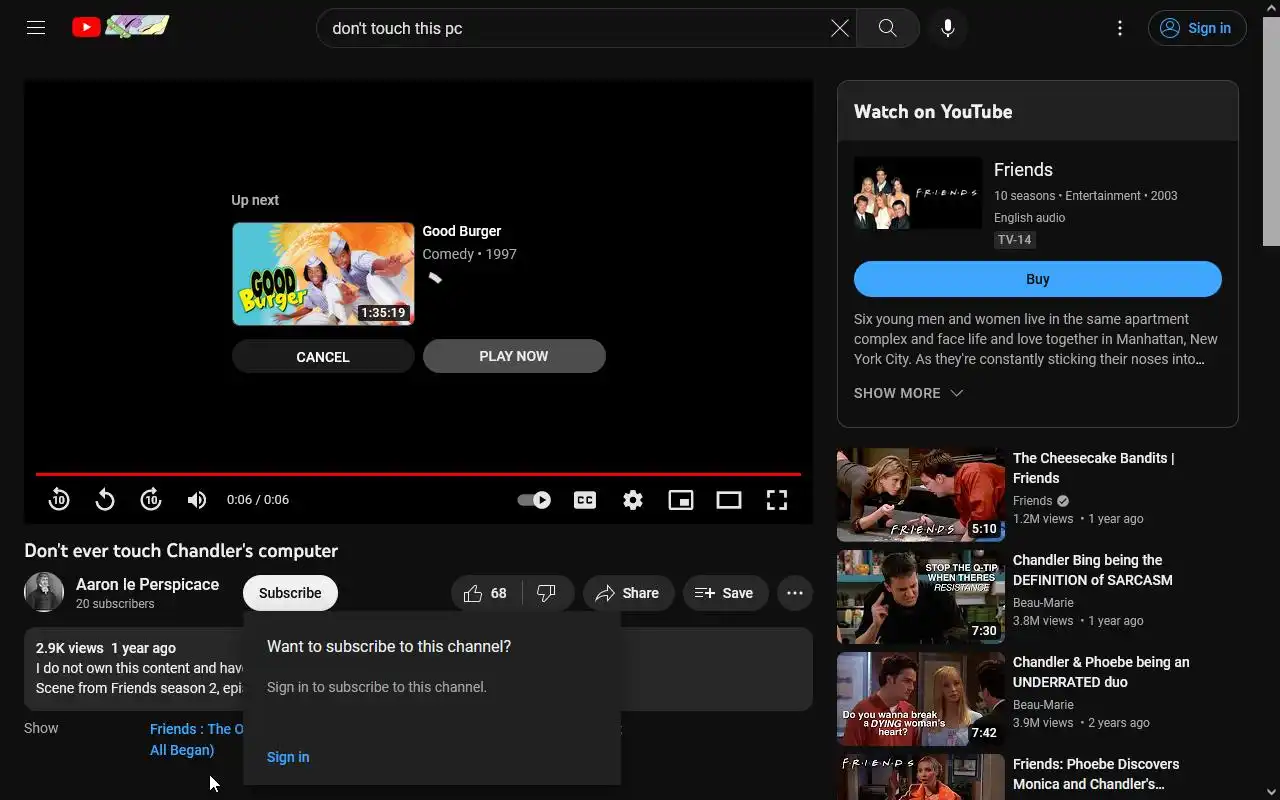This screenshot has height=800, width=1280.
Task: Click Play Now for Good Burger
Action: click(x=514, y=356)
